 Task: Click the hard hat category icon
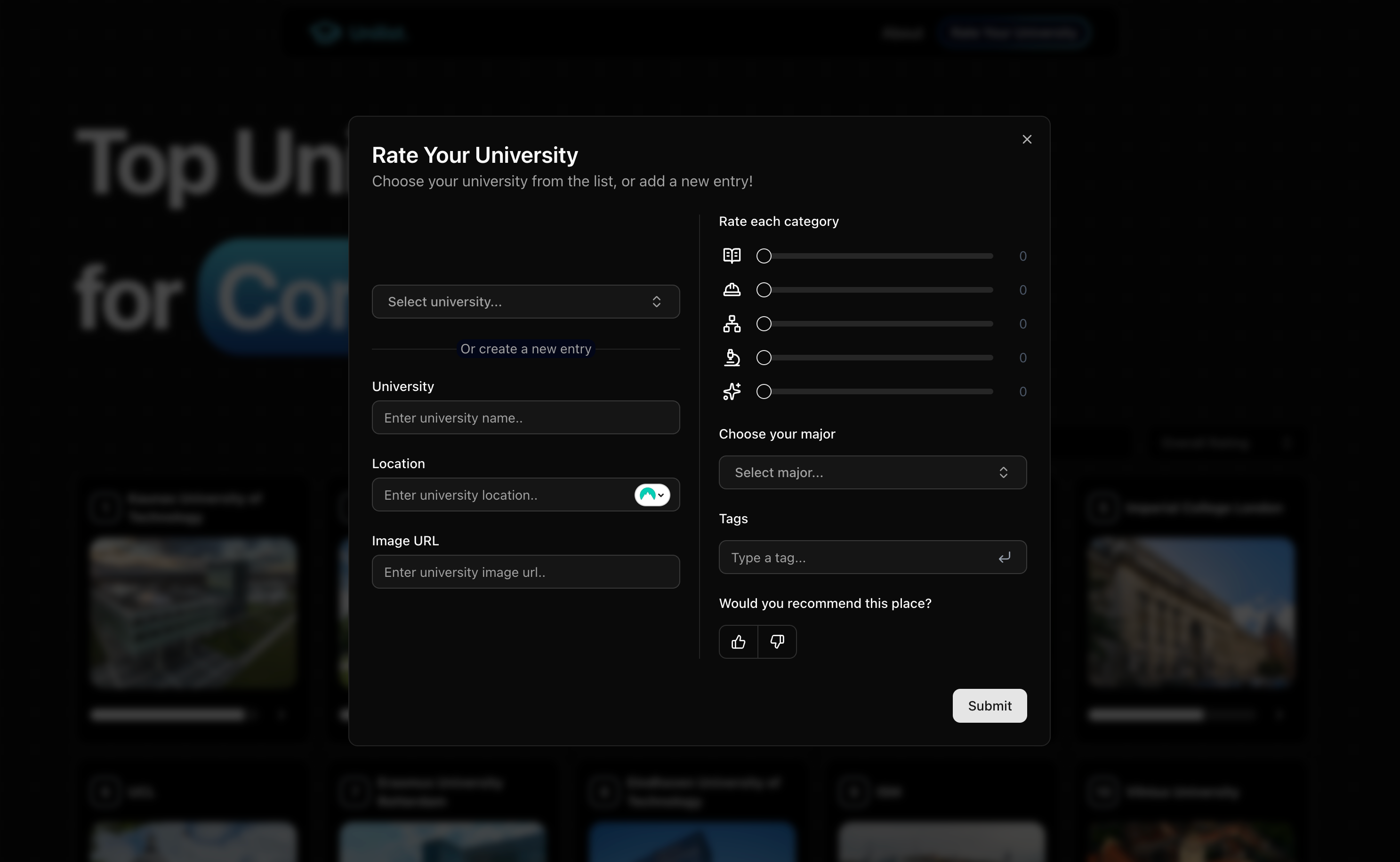tap(732, 290)
